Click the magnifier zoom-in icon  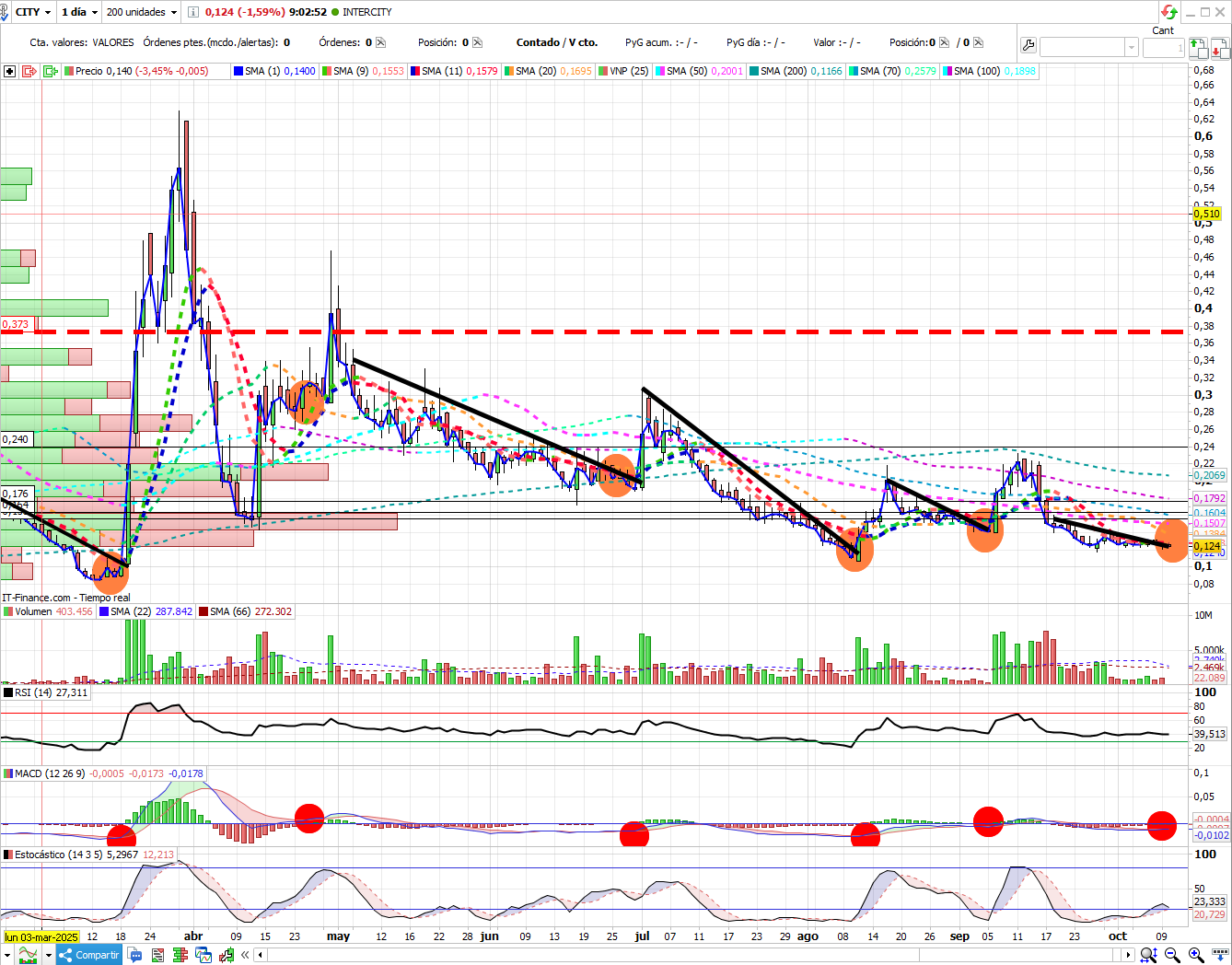(1195, 955)
